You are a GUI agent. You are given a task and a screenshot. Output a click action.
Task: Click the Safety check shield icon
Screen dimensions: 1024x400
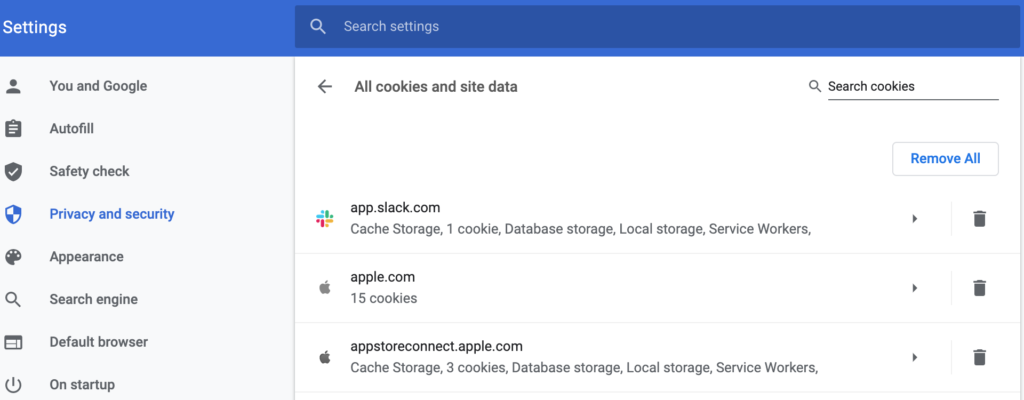pyautogui.click(x=13, y=172)
